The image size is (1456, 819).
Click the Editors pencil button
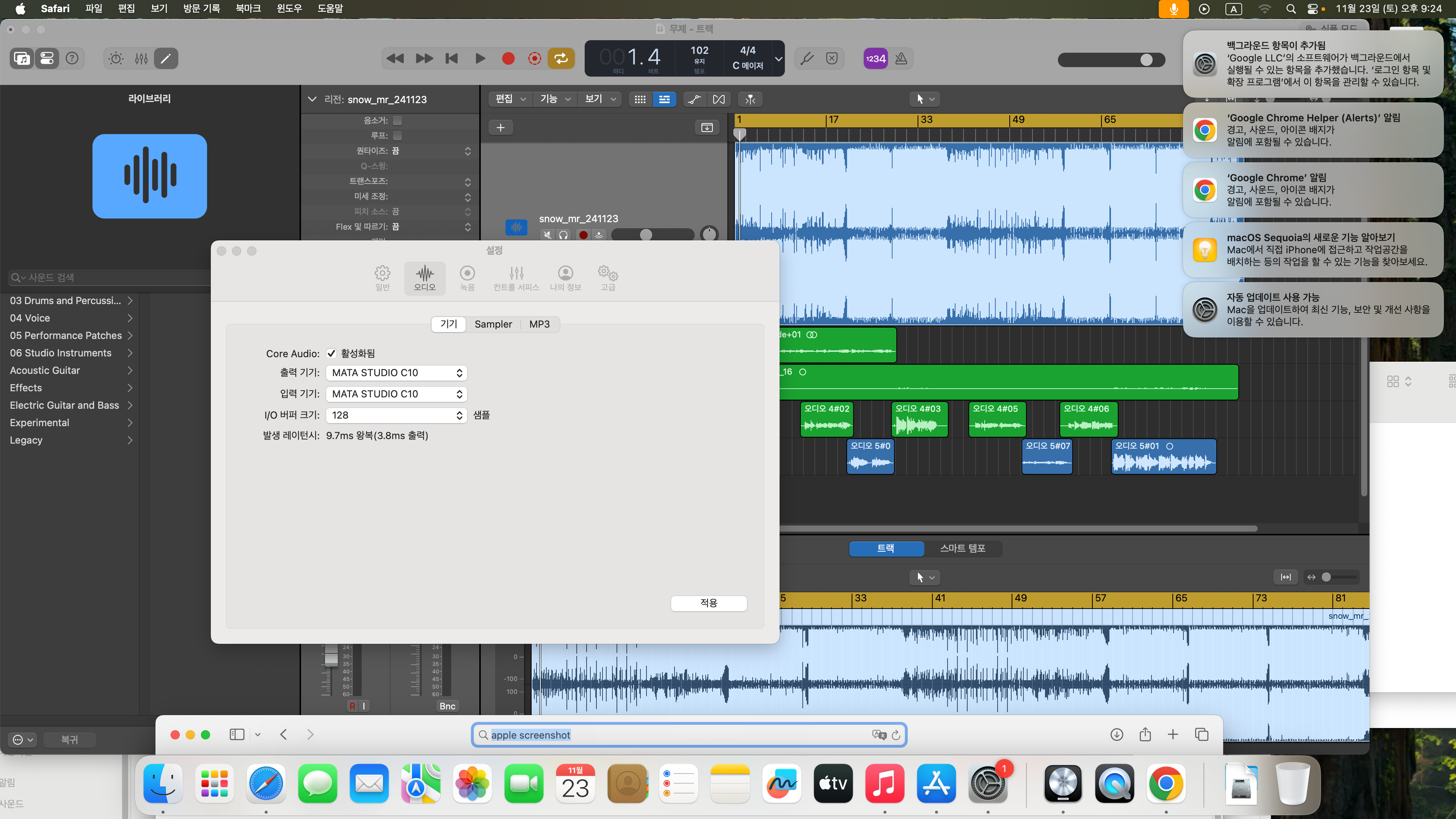[166, 58]
